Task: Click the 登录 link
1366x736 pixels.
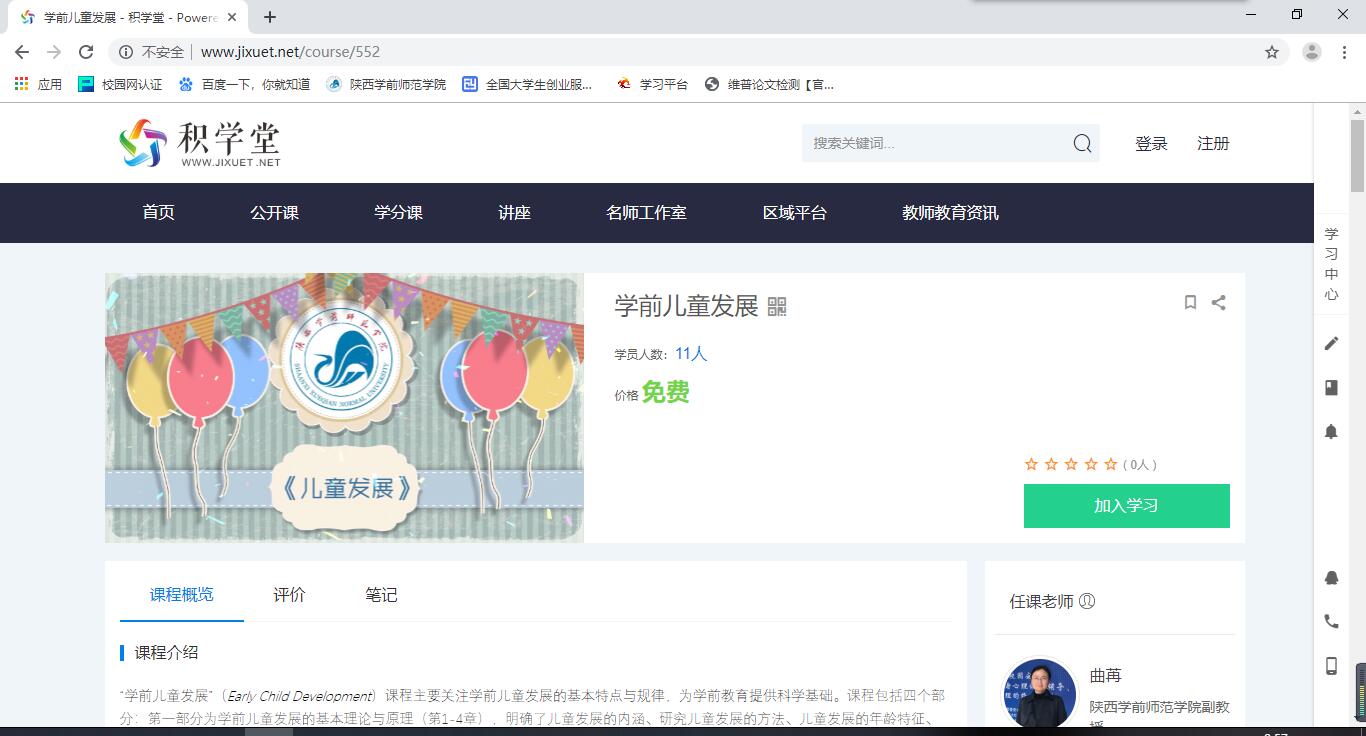Action: coord(1151,144)
